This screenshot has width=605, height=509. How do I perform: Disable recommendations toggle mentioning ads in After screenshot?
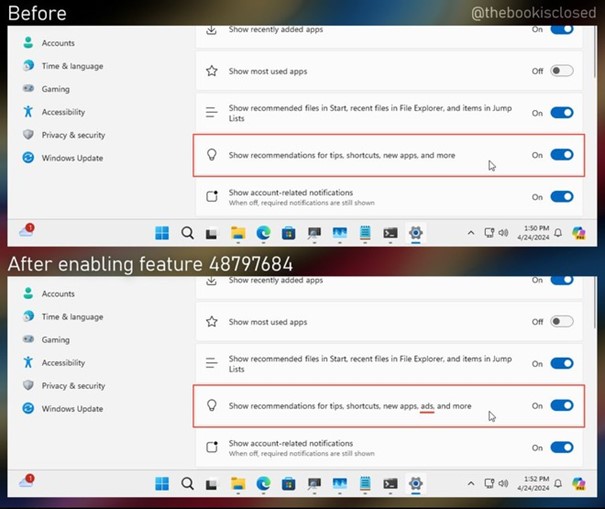coord(562,406)
